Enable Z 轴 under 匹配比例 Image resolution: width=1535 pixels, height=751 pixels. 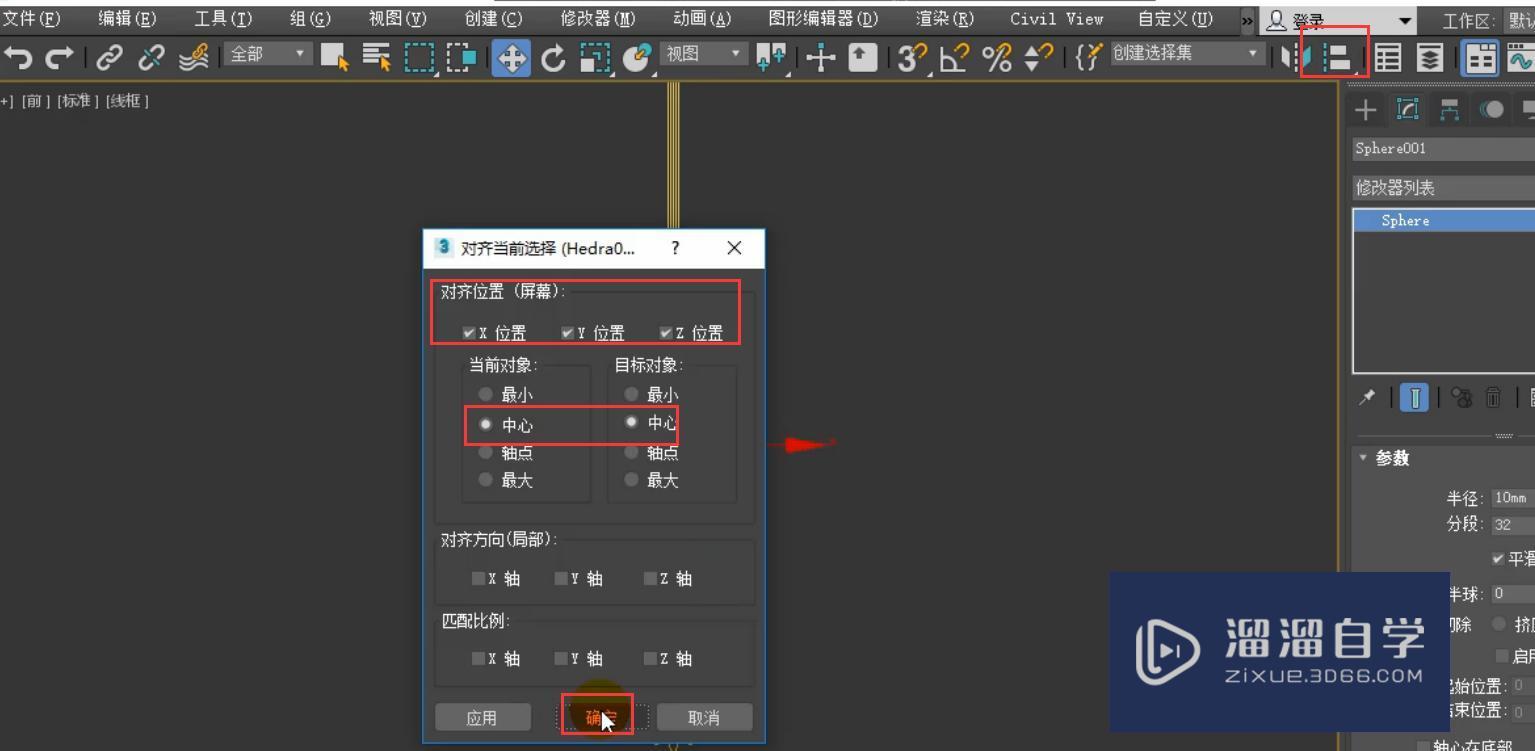(x=650, y=658)
